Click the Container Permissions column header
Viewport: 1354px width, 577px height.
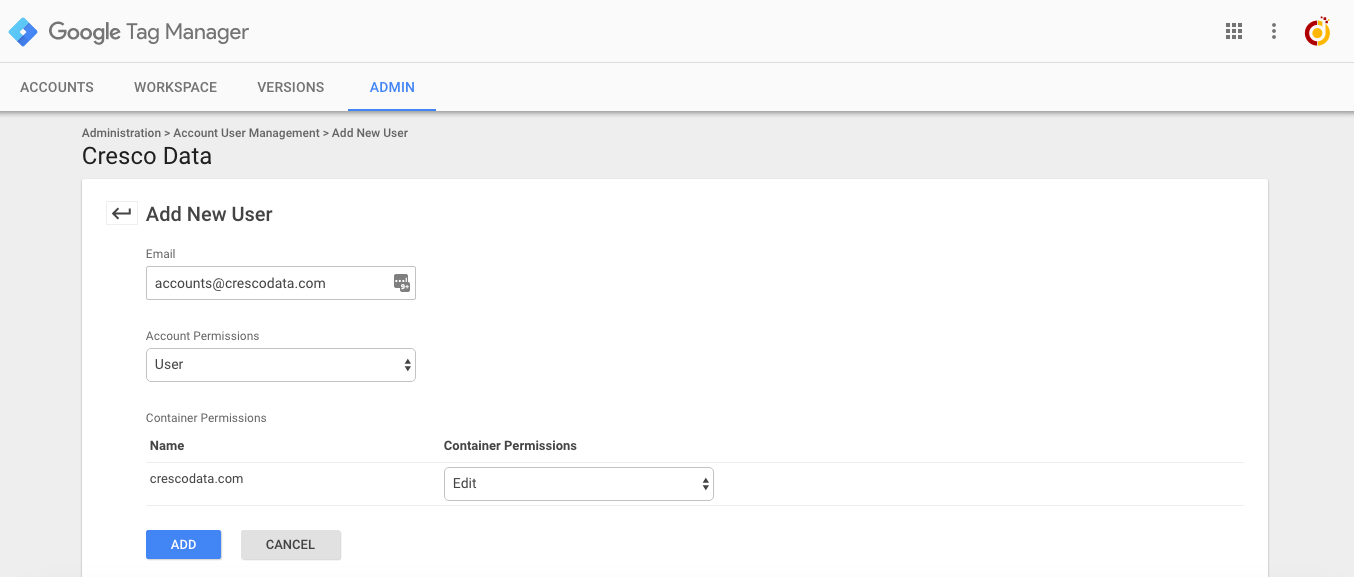click(x=510, y=446)
